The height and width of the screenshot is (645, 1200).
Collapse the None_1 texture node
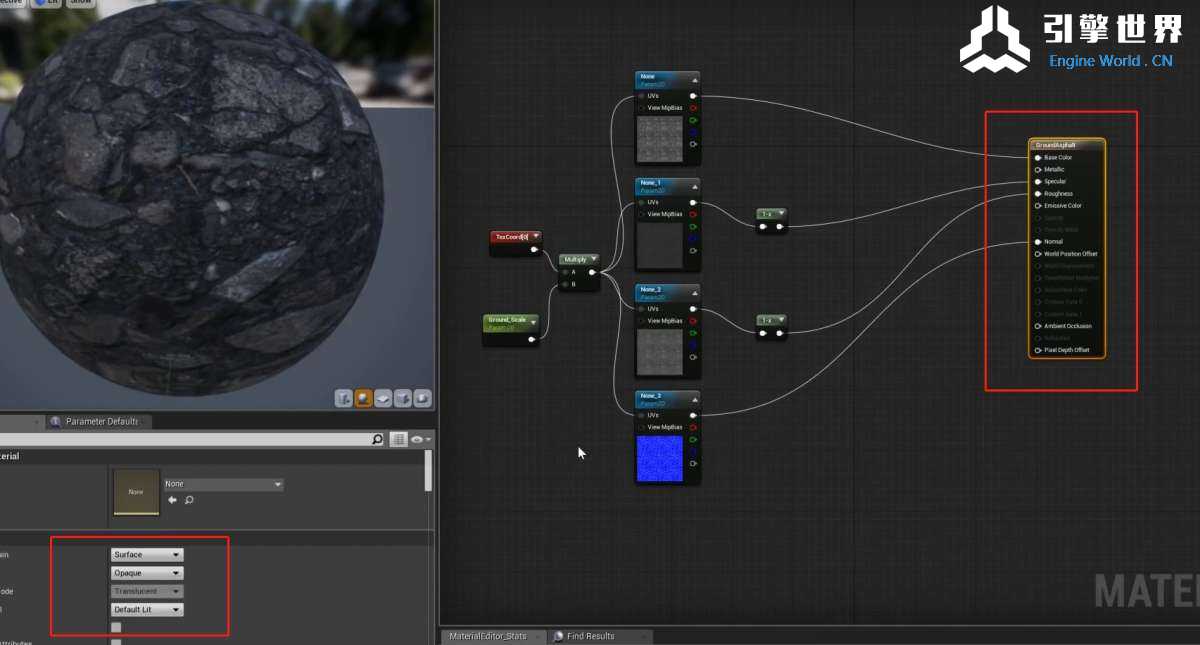tap(694, 185)
